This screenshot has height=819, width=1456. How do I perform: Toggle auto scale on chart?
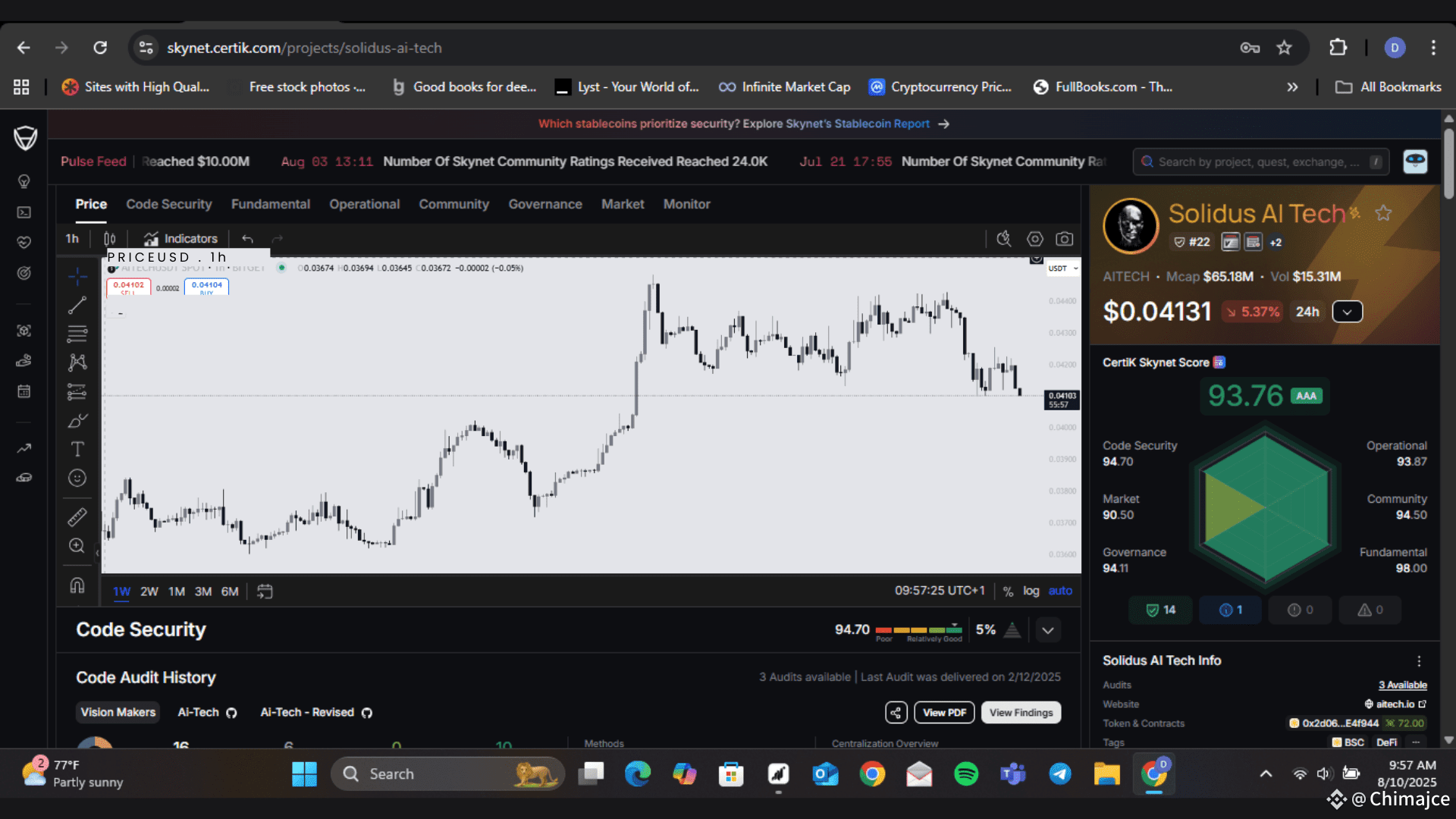point(1060,591)
